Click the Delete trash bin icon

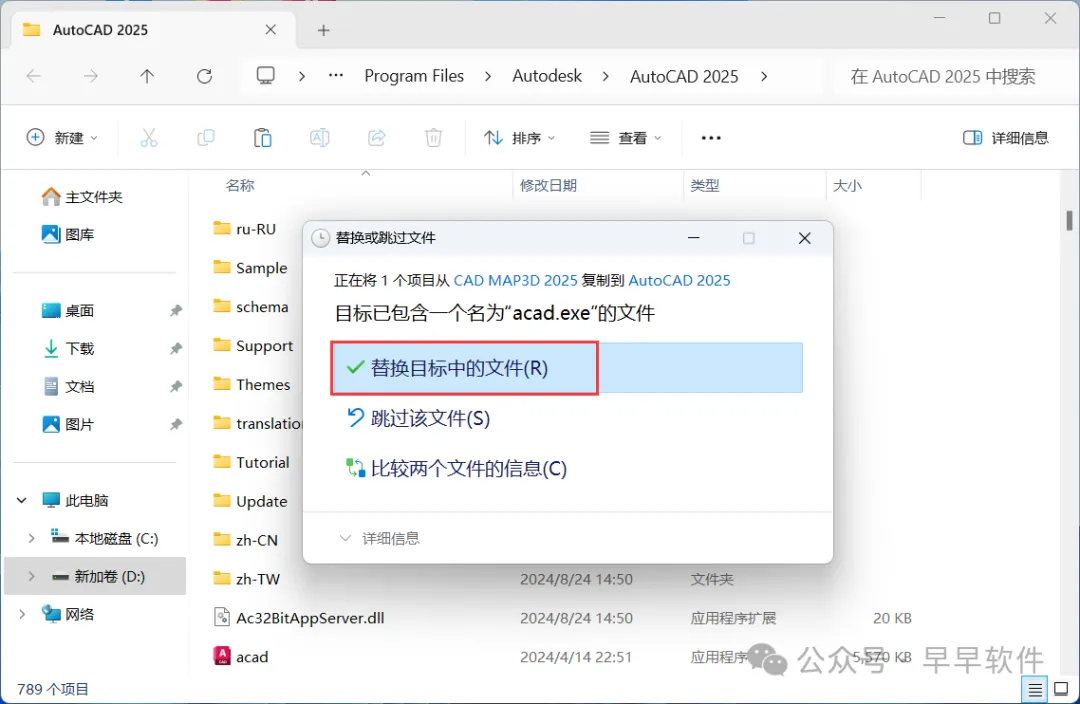433,138
